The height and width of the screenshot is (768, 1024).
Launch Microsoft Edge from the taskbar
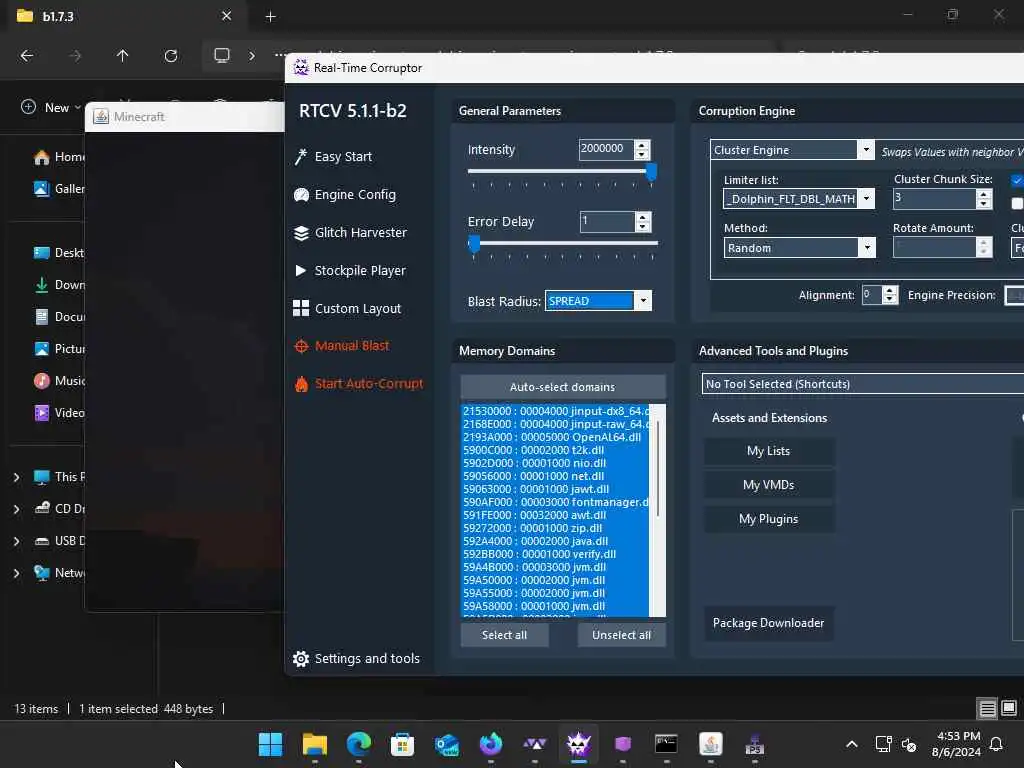(x=359, y=744)
